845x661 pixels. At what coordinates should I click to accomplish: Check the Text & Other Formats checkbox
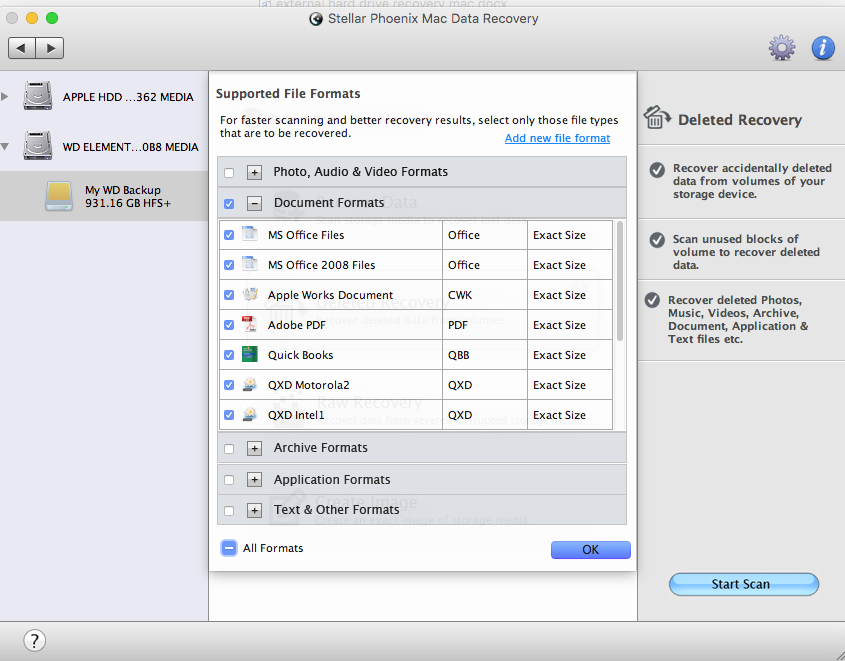point(229,511)
